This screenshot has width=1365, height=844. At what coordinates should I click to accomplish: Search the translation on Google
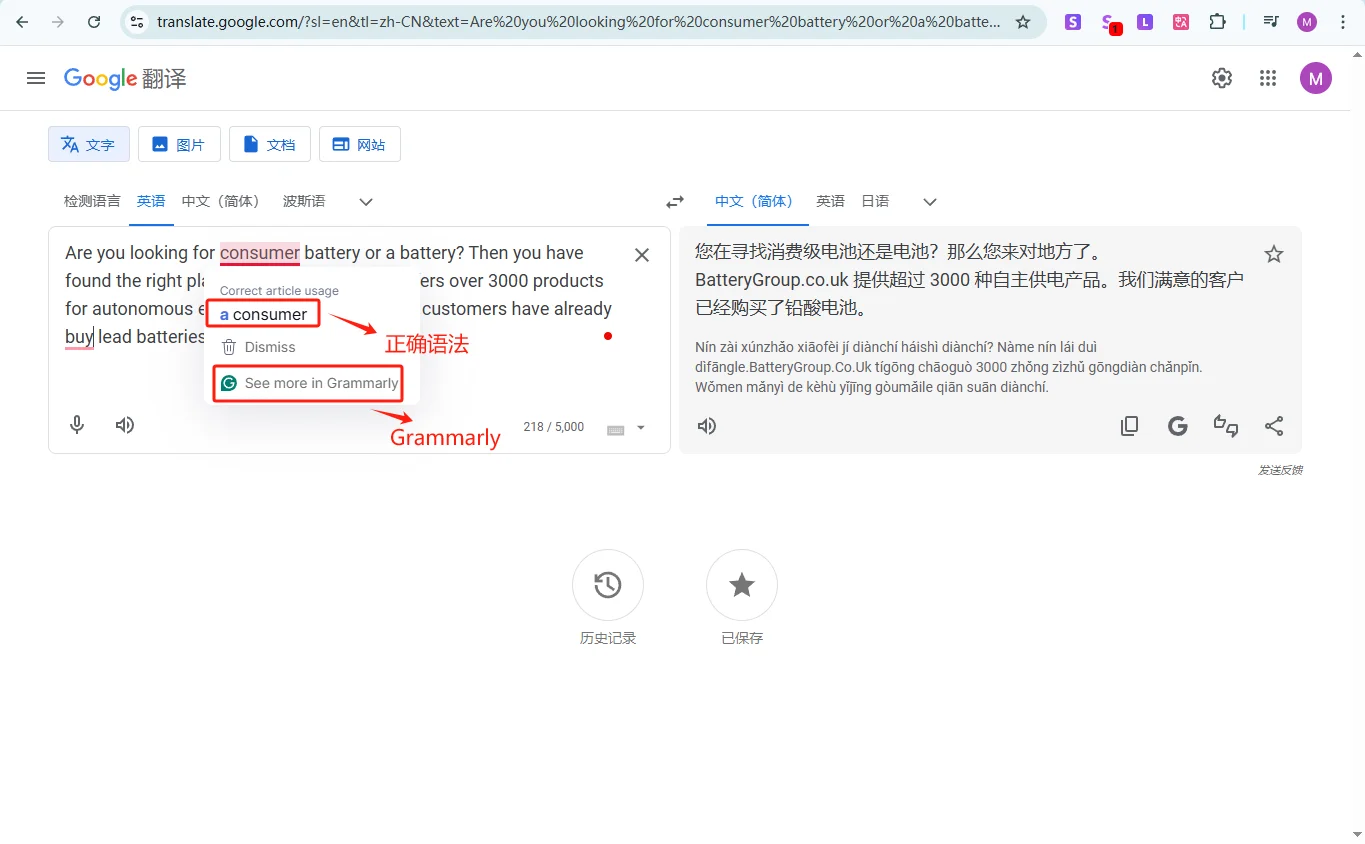[1177, 425]
